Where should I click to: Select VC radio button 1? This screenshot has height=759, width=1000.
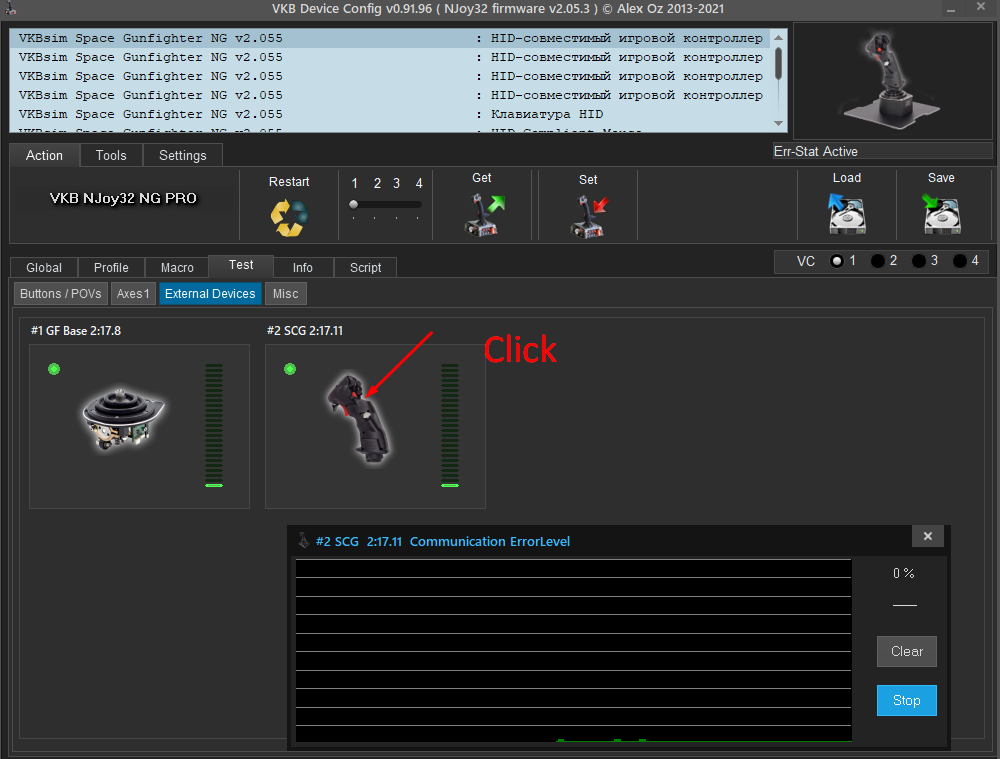pos(837,261)
